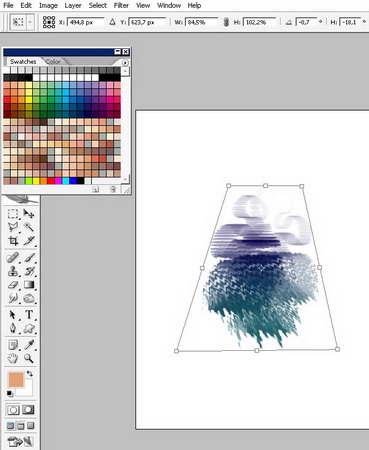Open the Window menu

pyautogui.click(x=169, y=5)
